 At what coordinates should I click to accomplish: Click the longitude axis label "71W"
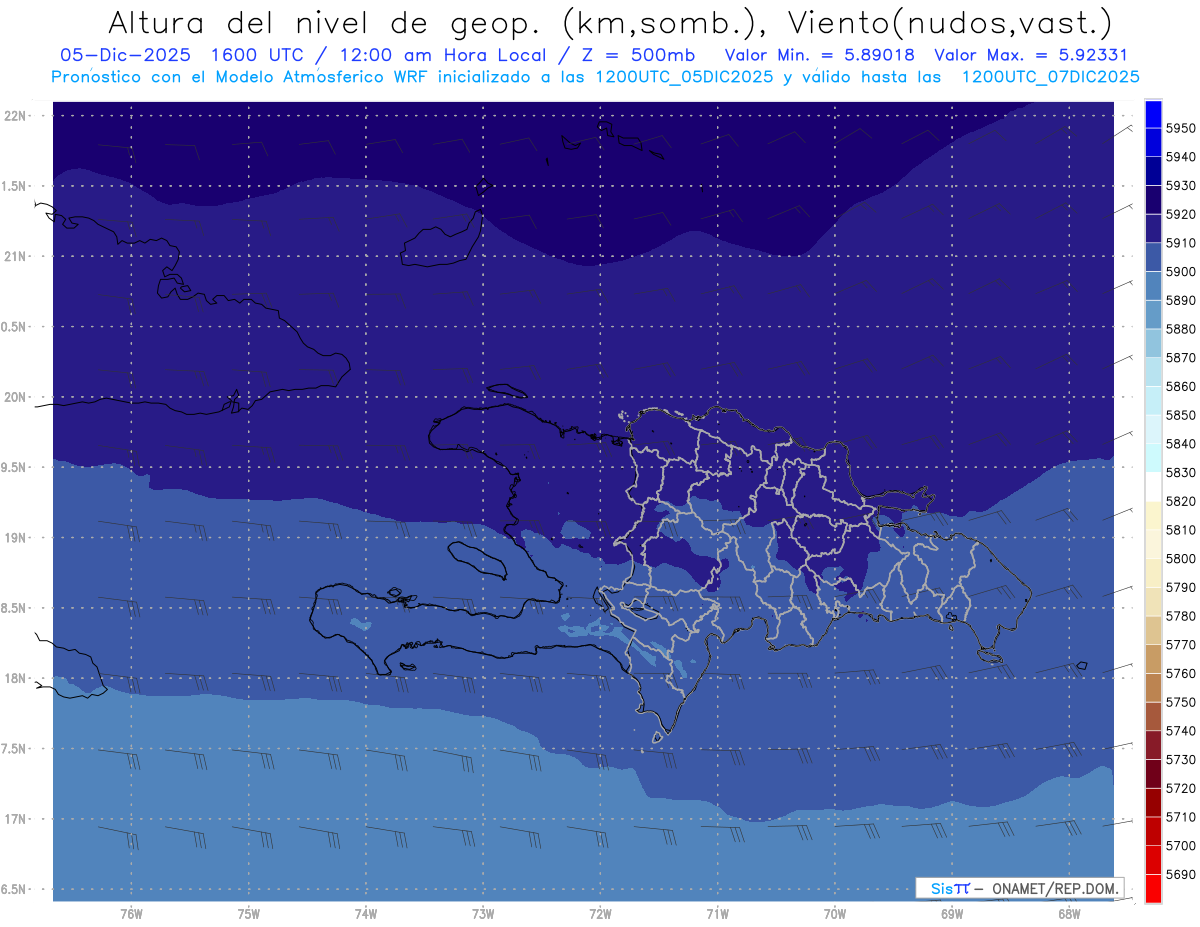click(717, 914)
